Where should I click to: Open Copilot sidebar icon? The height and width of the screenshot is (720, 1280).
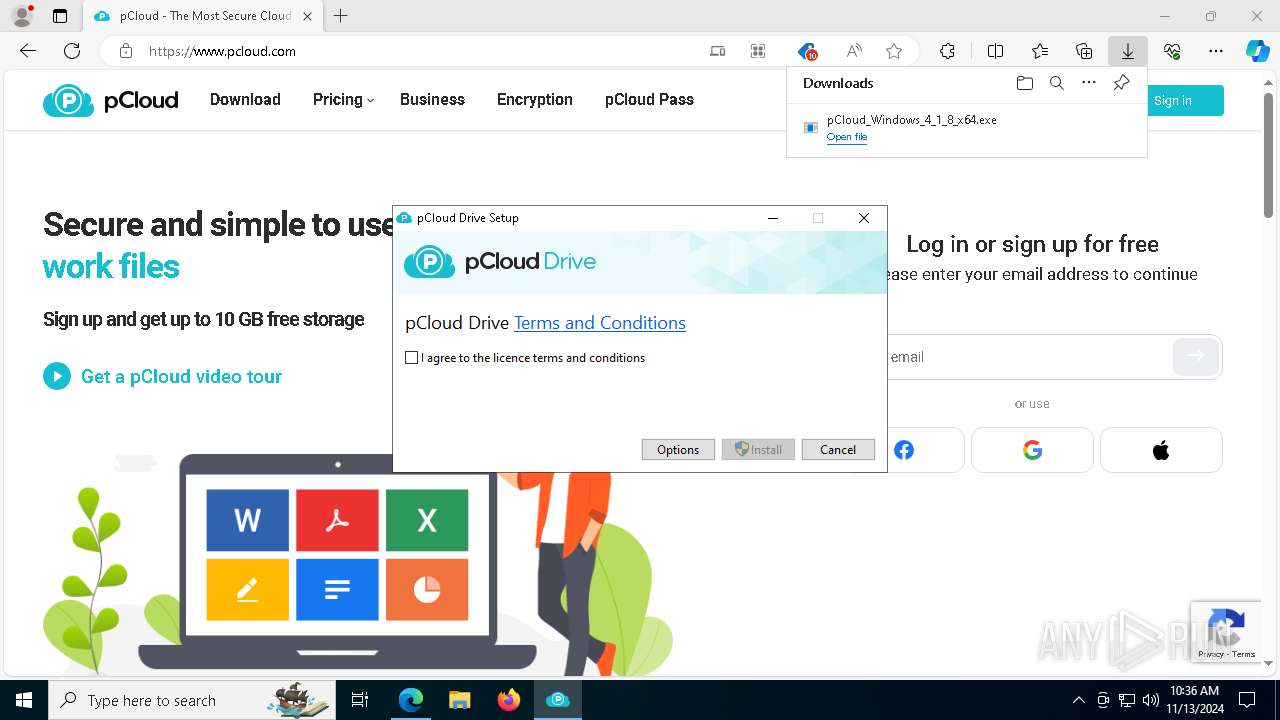coord(1257,51)
